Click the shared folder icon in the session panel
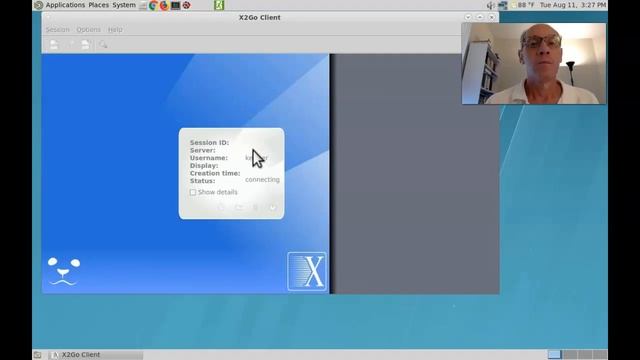The image size is (640, 360). pos(239,208)
